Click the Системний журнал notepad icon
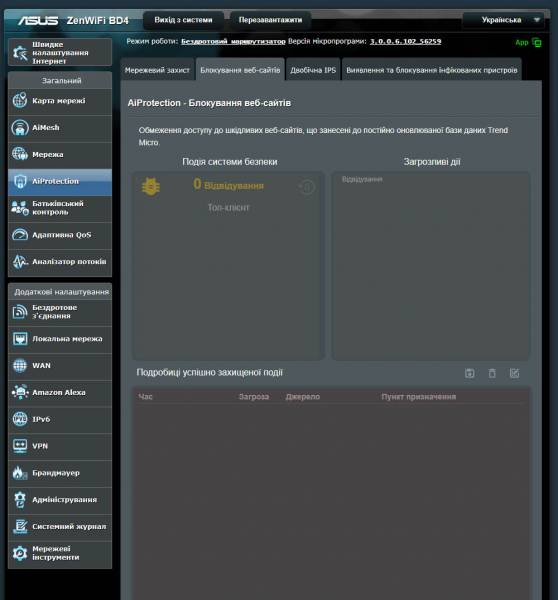The height and width of the screenshot is (600, 558). pos(20,527)
